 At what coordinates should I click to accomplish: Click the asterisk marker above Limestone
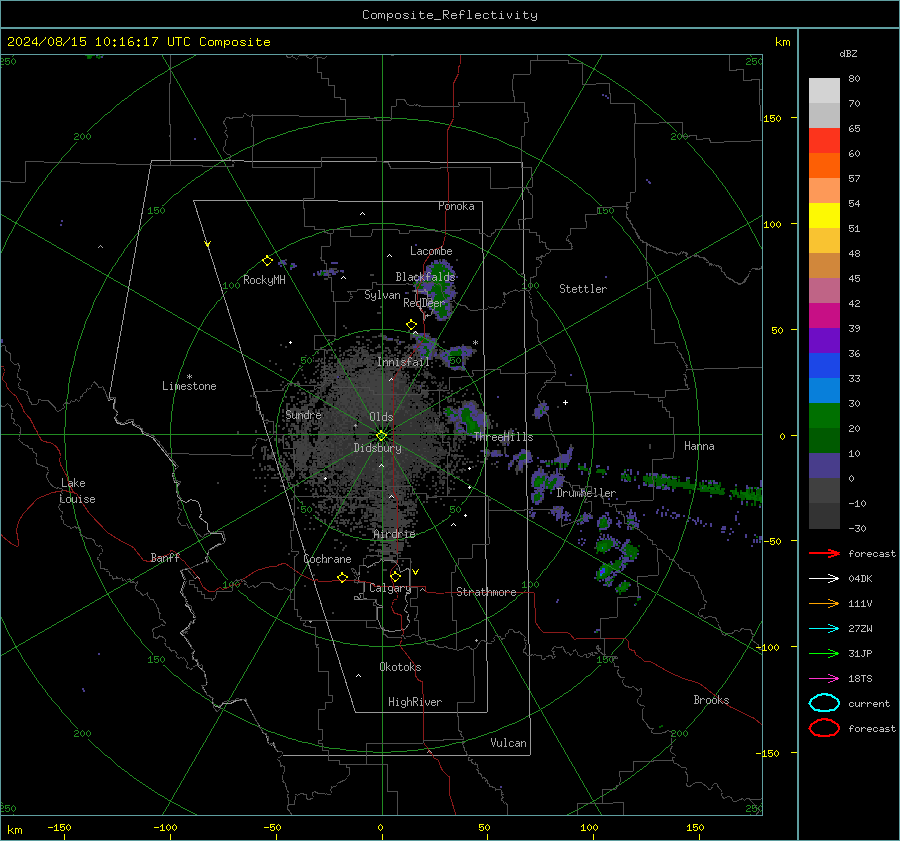(189, 377)
